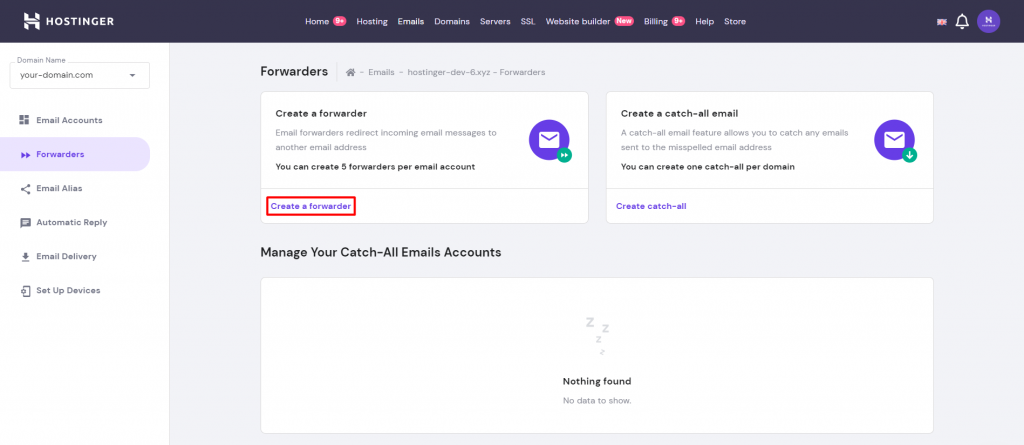Click the home breadcrumb icon
1024x445 pixels.
click(350, 72)
